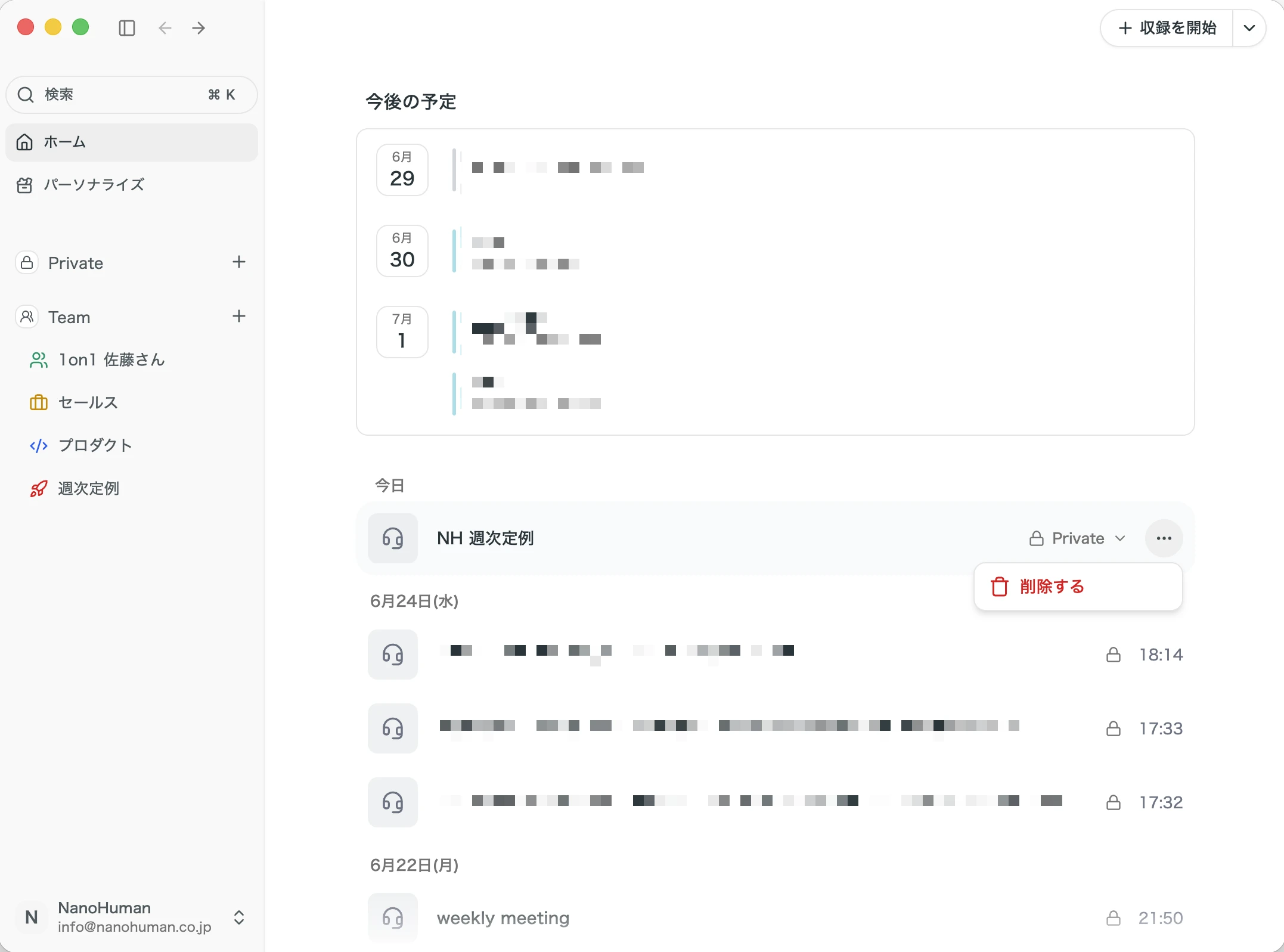Add a new item to Team
The height and width of the screenshot is (952, 1284).
point(239,317)
